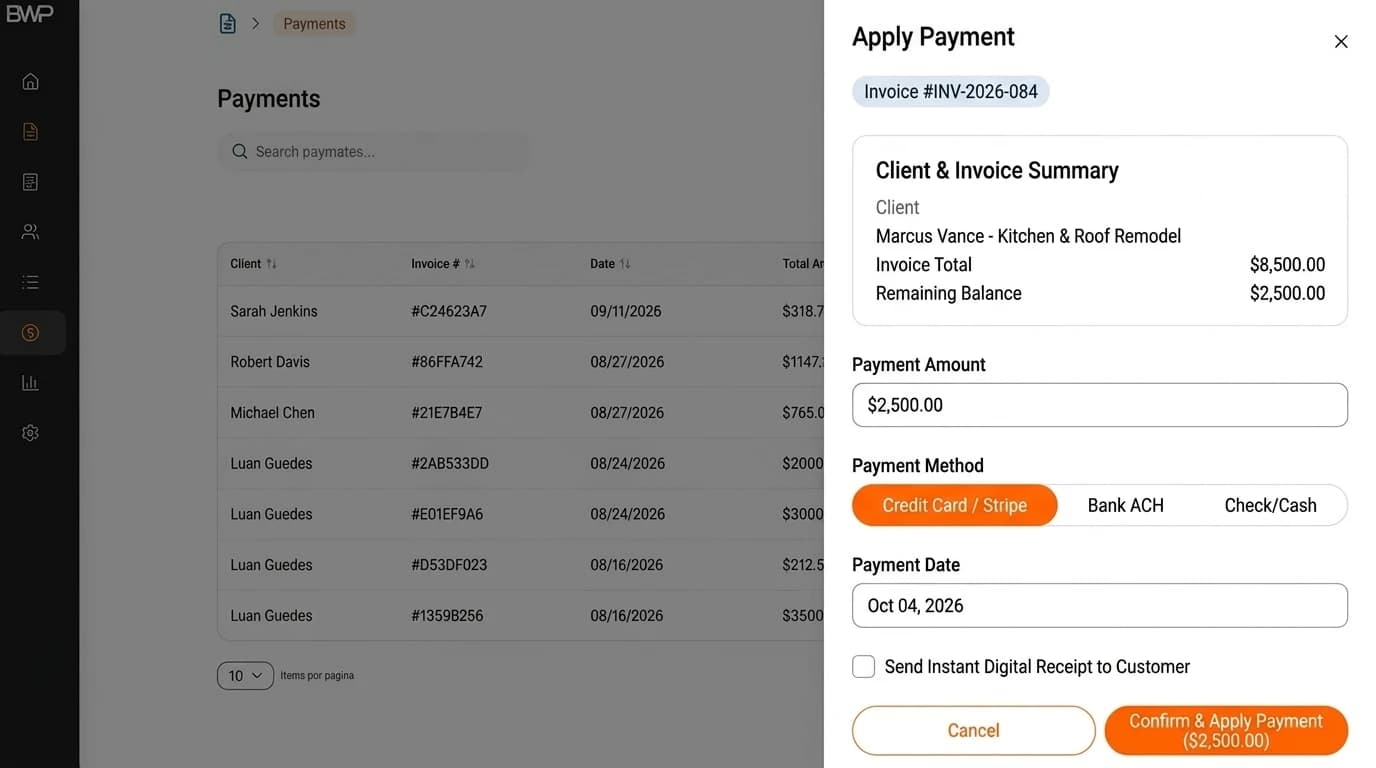Select Credit Card / Stripe payment method

[955, 505]
